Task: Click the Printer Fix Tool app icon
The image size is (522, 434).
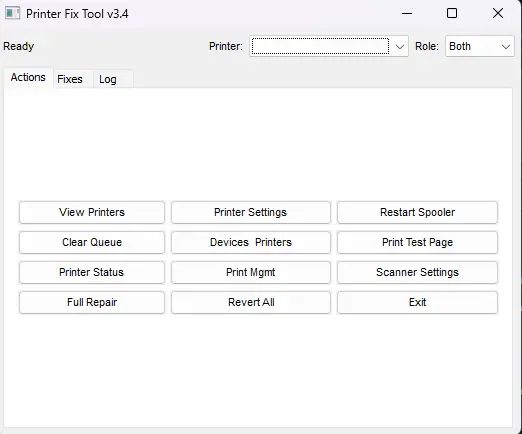Action: coord(12,13)
